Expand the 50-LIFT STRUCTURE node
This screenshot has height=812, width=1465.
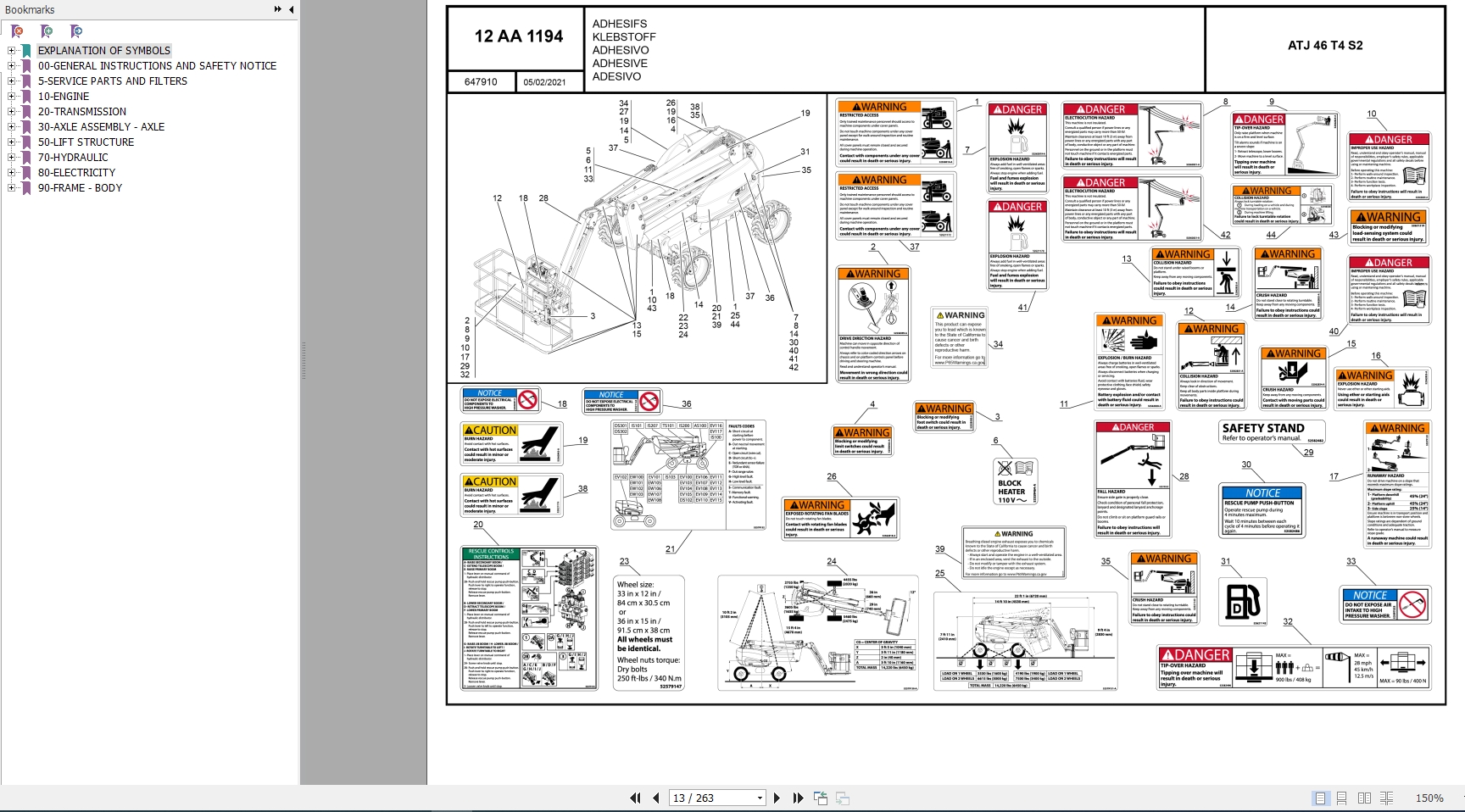pos(12,142)
